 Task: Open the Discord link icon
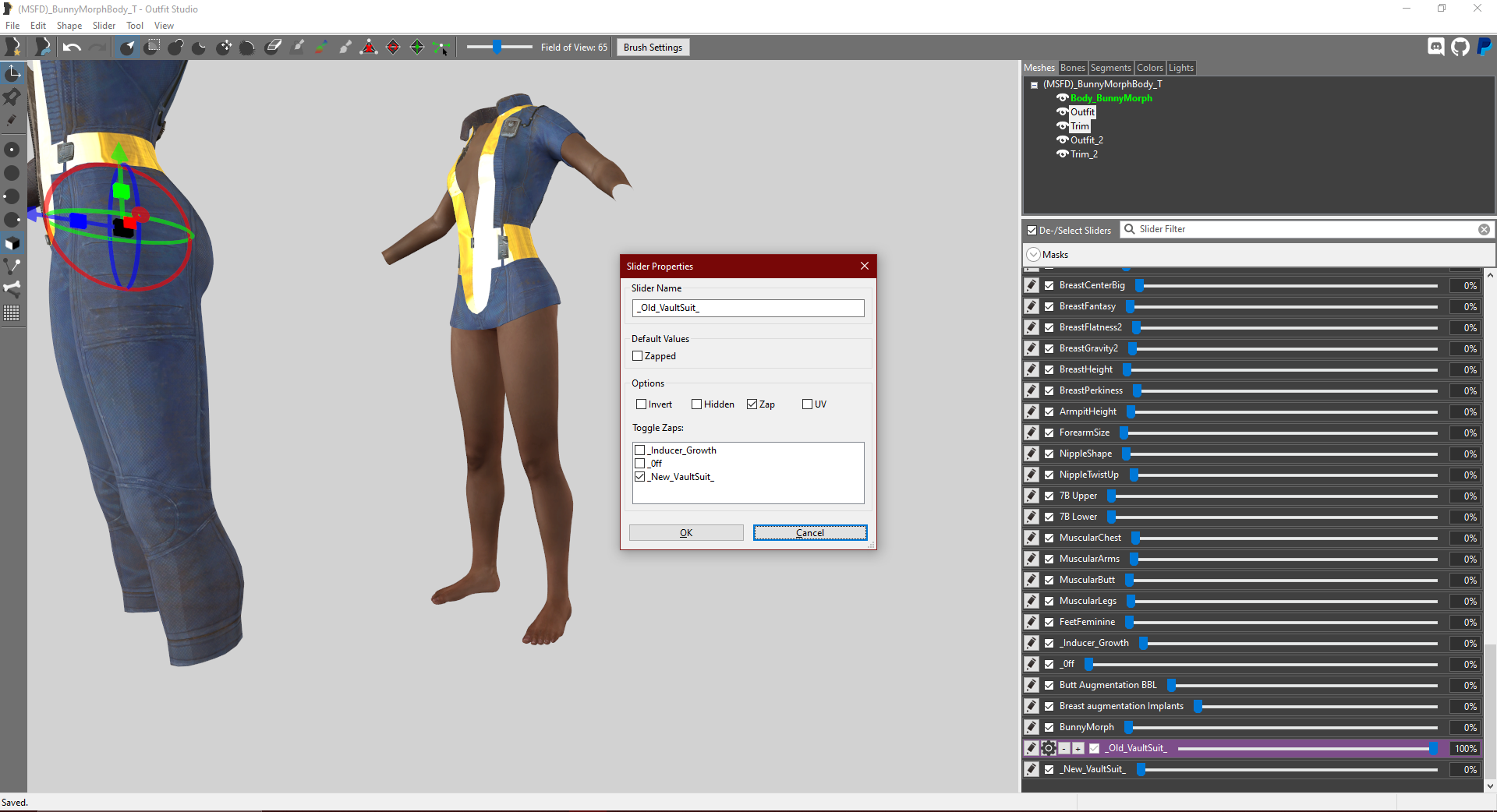pos(1436,47)
